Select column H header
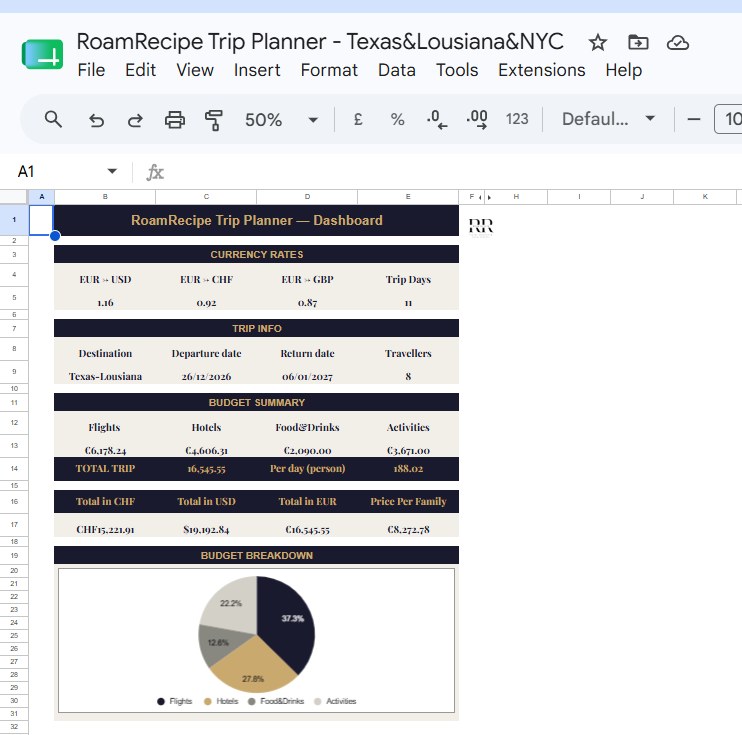 tap(516, 197)
